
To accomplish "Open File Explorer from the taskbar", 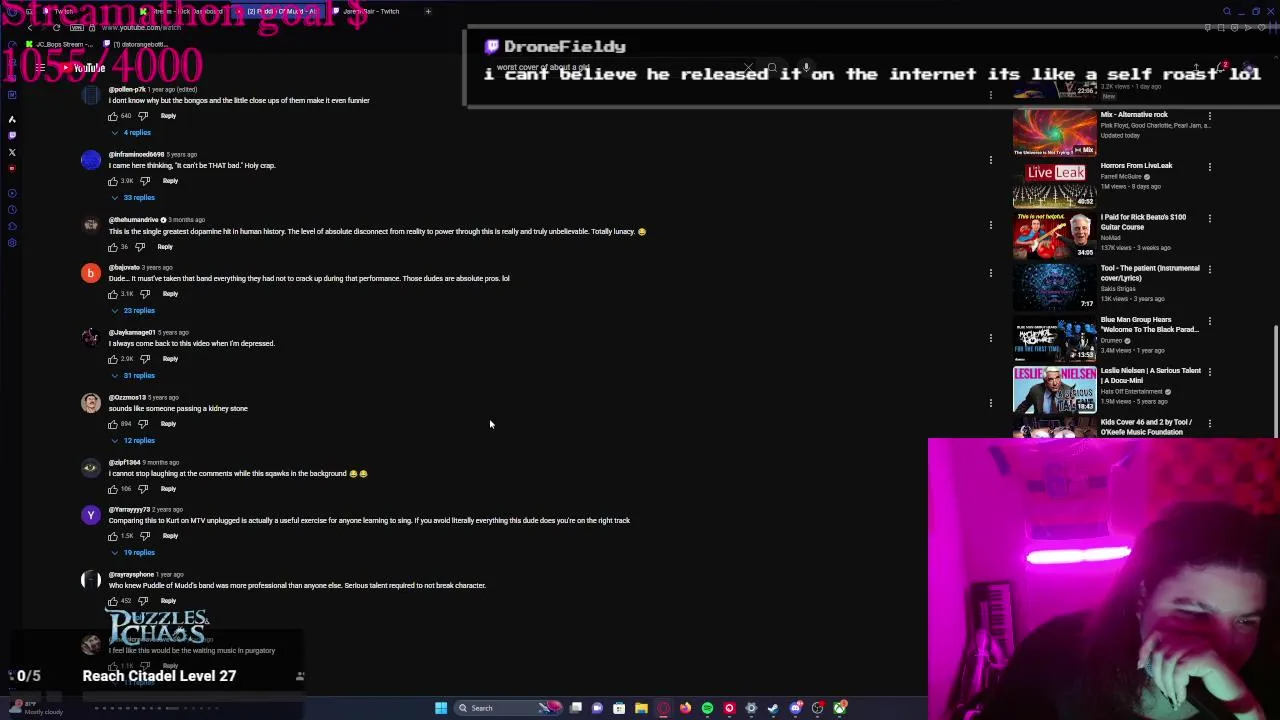I will point(641,708).
